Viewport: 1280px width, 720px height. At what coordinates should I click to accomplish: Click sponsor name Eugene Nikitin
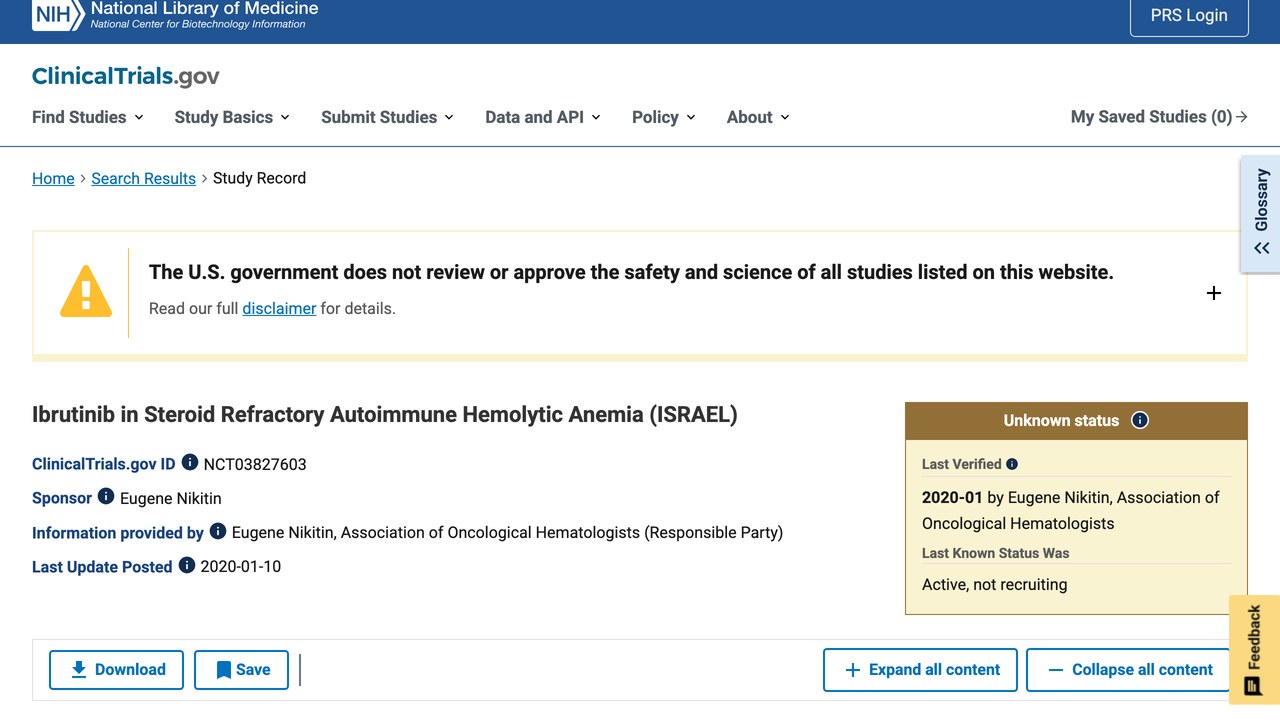point(171,498)
